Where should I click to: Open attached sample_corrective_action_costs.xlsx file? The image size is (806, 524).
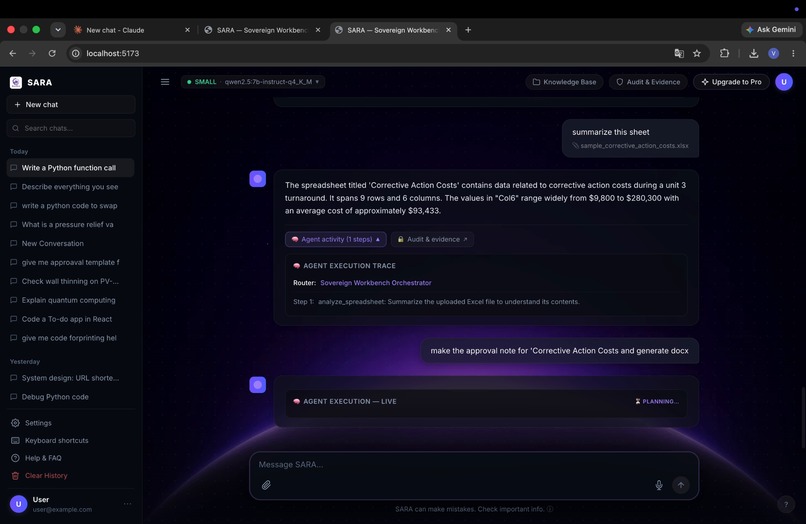point(630,146)
